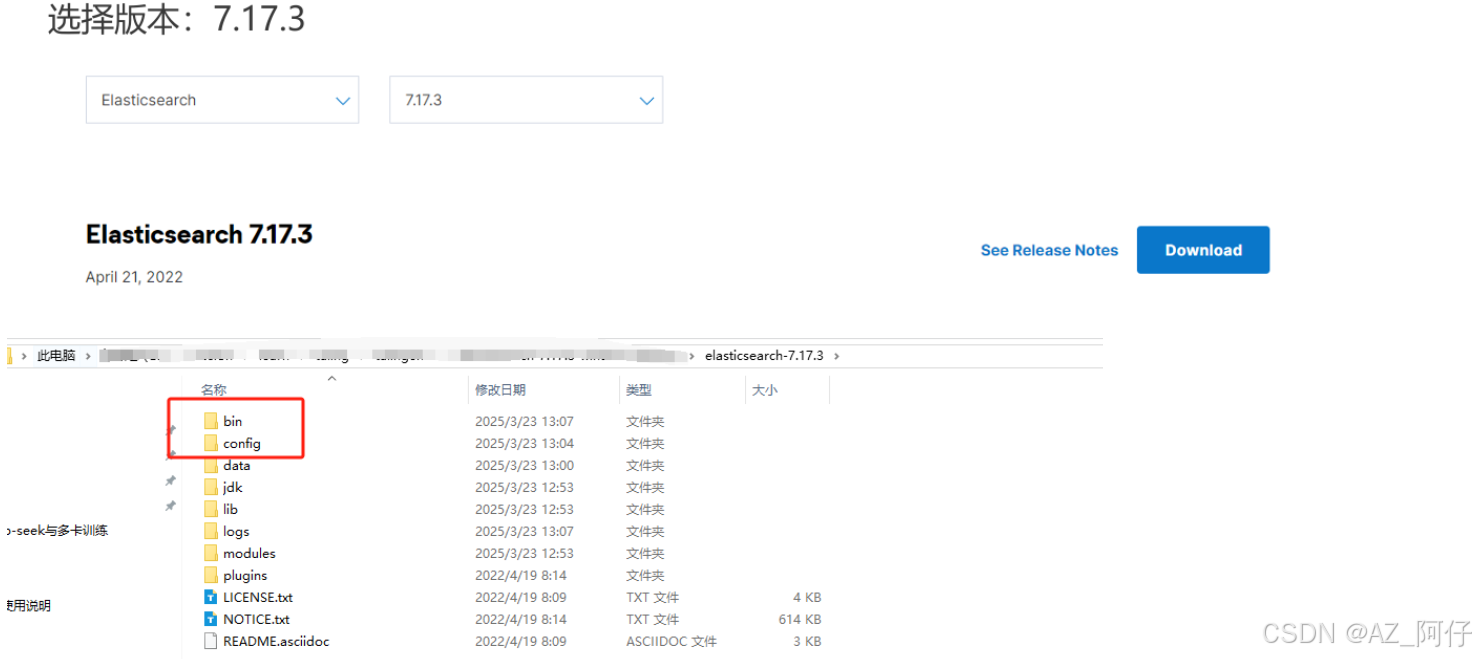Select the data folder name
Viewport: 1476px width, 659px height.
click(237, 465)
